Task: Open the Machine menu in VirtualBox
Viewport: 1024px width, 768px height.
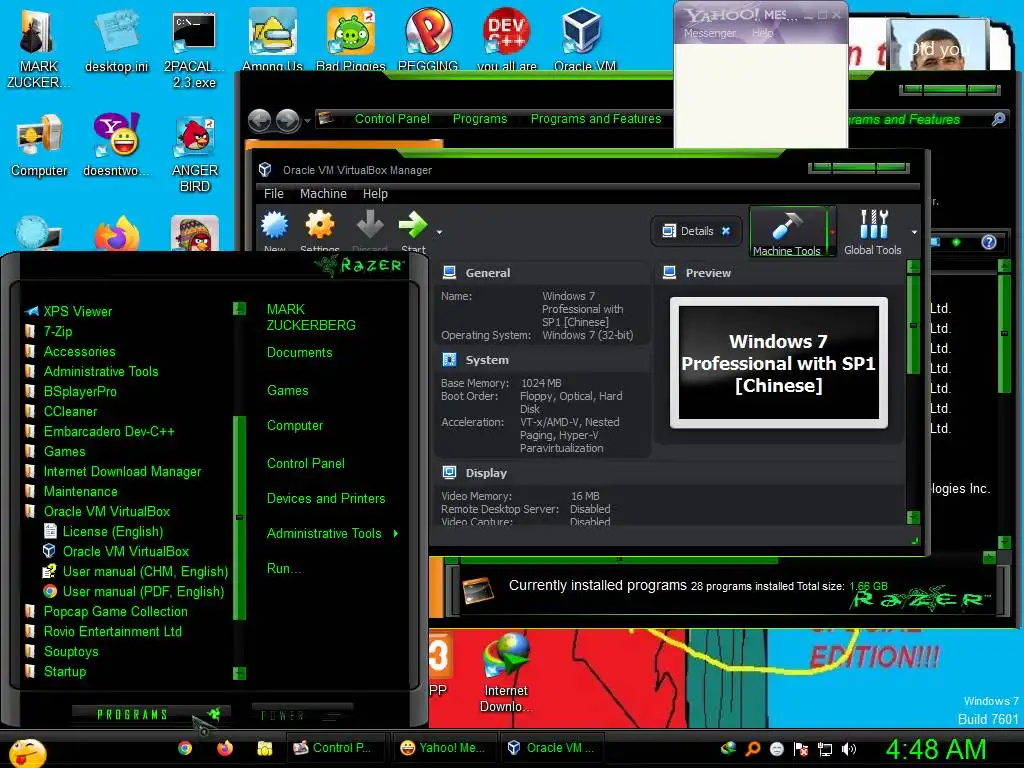Action: pos(323,193)
